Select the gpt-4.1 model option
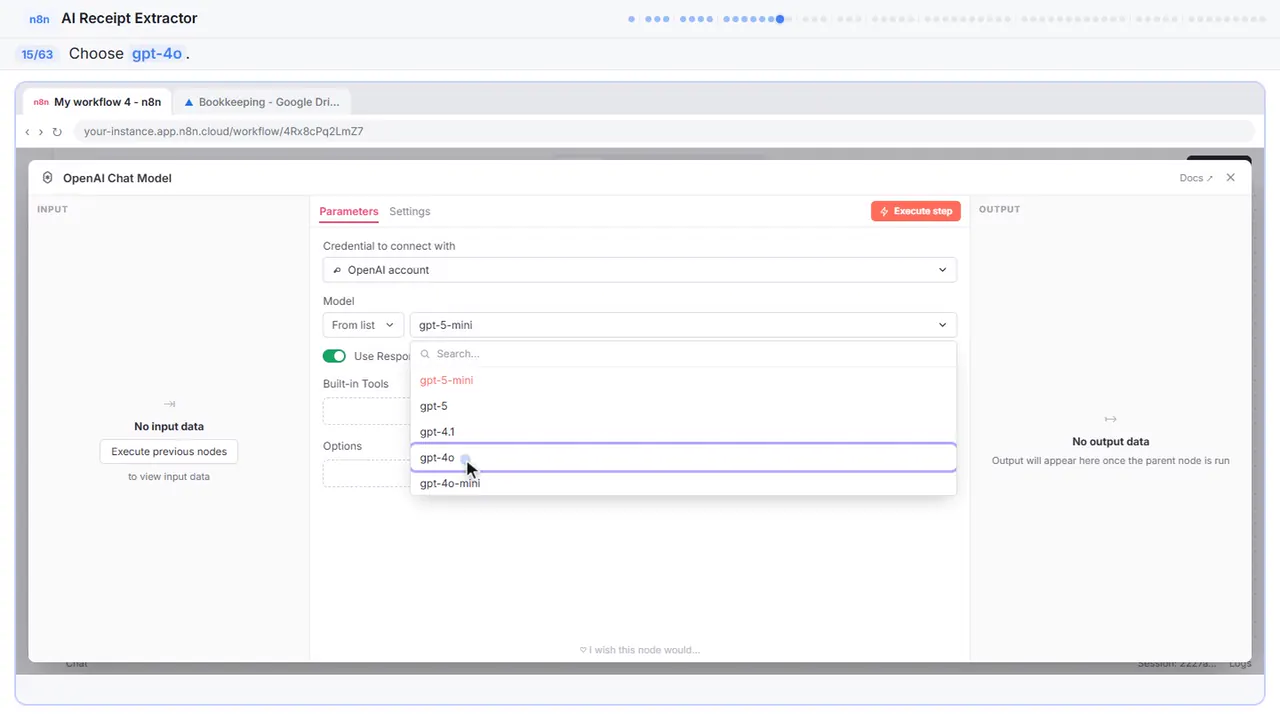Viewport: 1280px width, 720px height. pyautogui.click(x=683, y=432)
